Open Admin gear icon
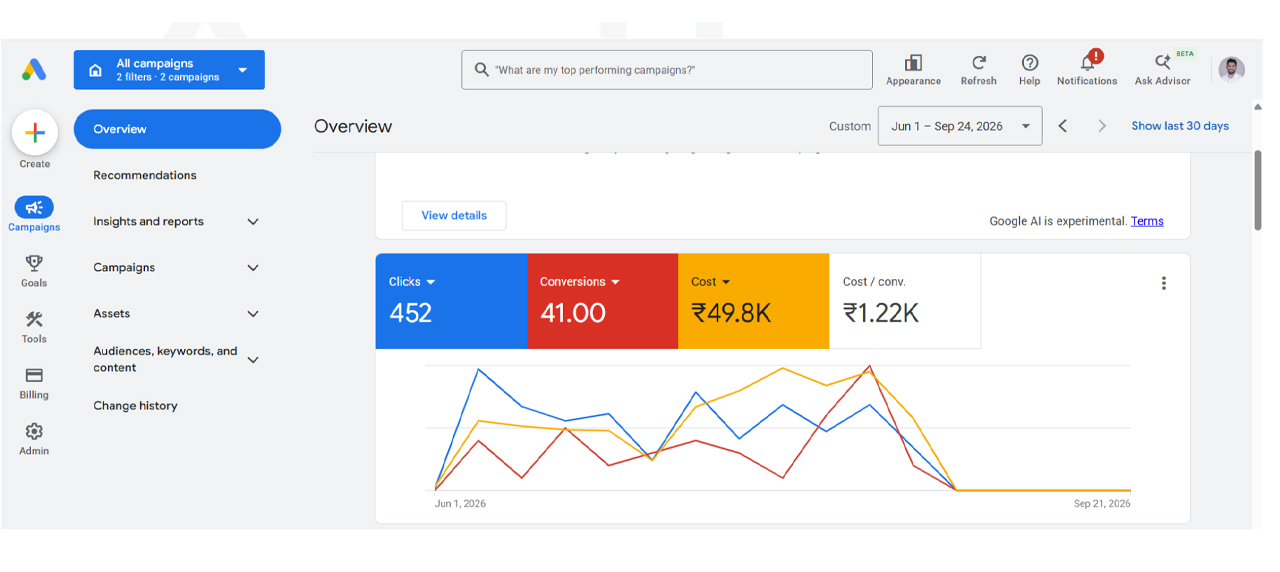1280x572 pixels. [x=34, y=431]
